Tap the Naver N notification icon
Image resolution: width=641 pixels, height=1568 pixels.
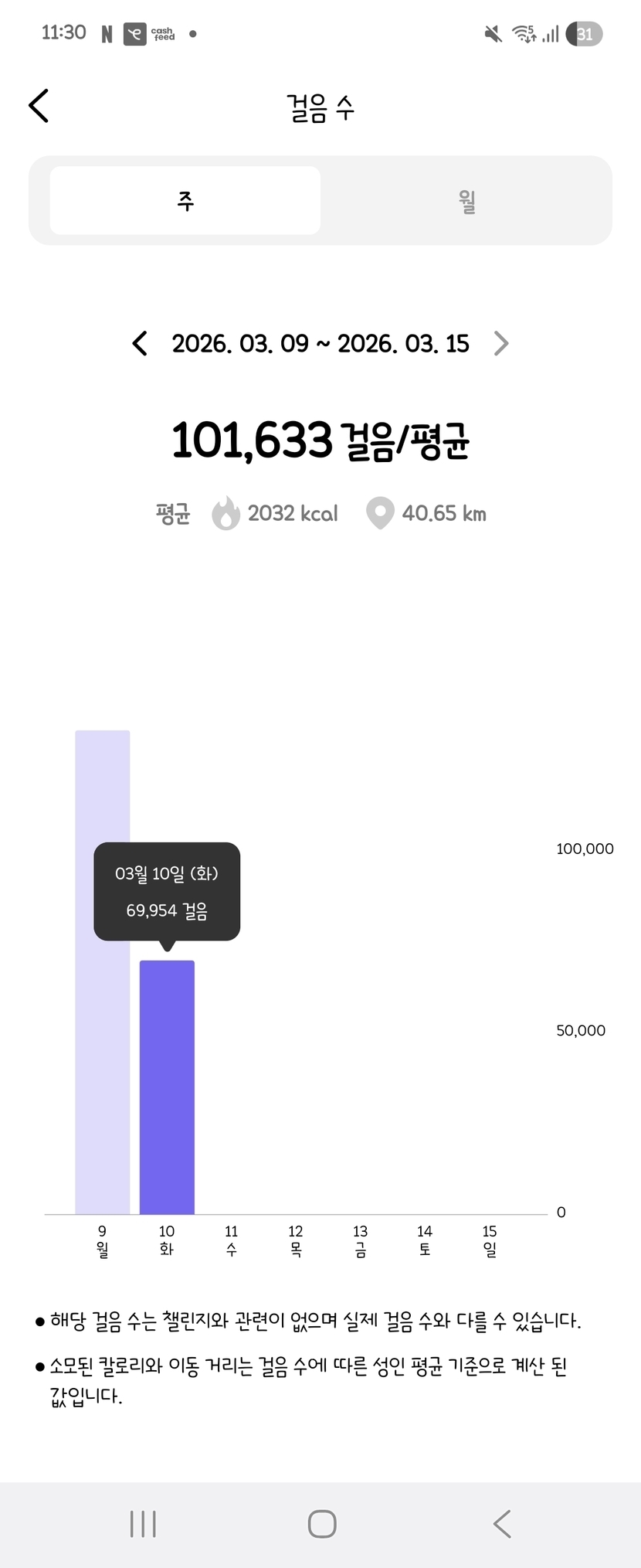click(x=107, y=34)
